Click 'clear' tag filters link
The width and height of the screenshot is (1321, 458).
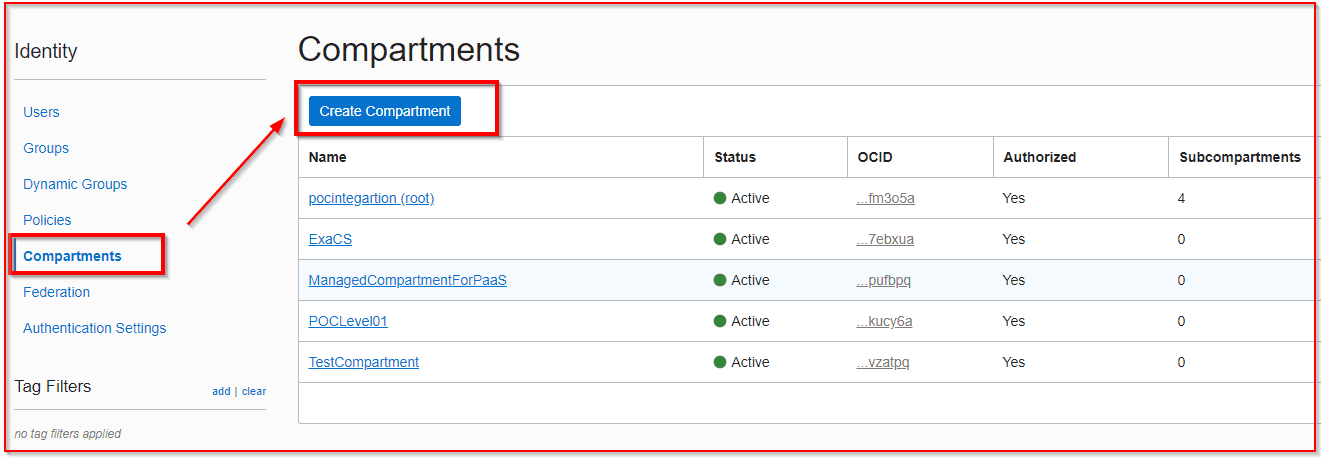tap(254, 391)
